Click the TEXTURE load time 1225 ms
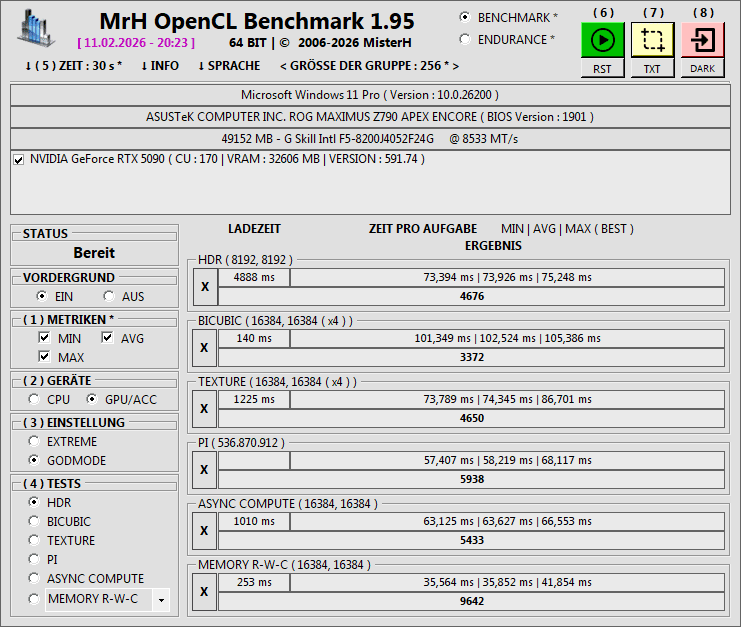This screenshot has width=741, height=627. (254, 399)
